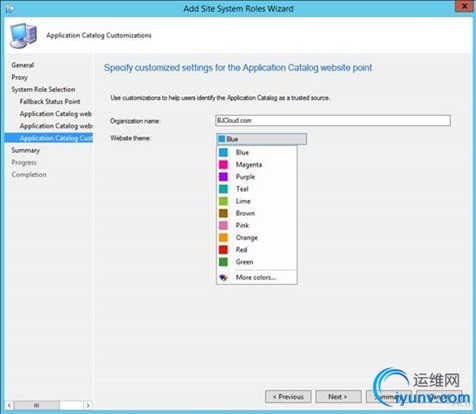Select the Lime theme option
476x414 pixels.
pyautogui.click(x=257, y=201)
